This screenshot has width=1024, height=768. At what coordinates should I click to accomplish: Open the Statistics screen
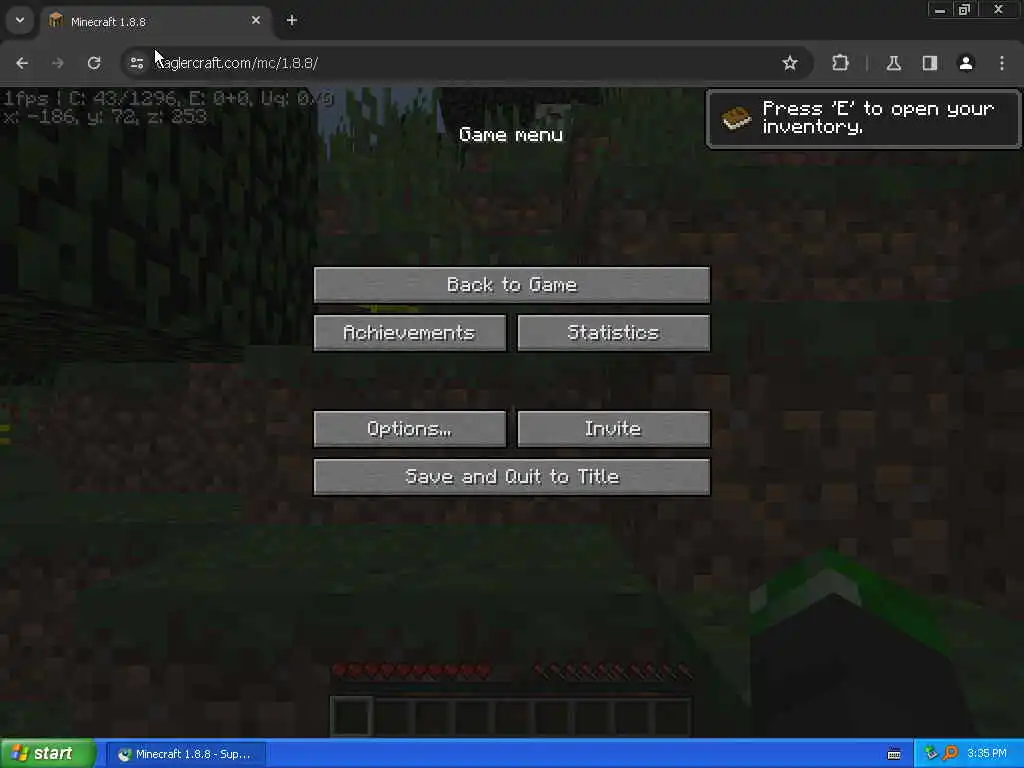click(x=613, y=333)
